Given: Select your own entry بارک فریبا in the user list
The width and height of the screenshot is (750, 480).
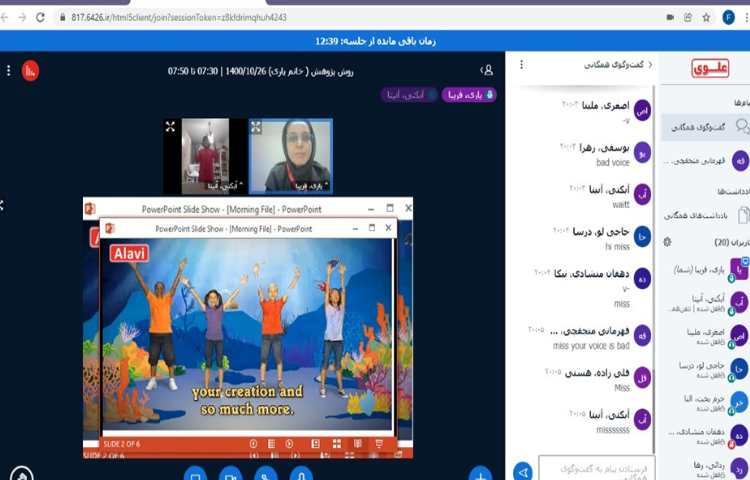Looking at the screenshot, I should click(706, 271).
